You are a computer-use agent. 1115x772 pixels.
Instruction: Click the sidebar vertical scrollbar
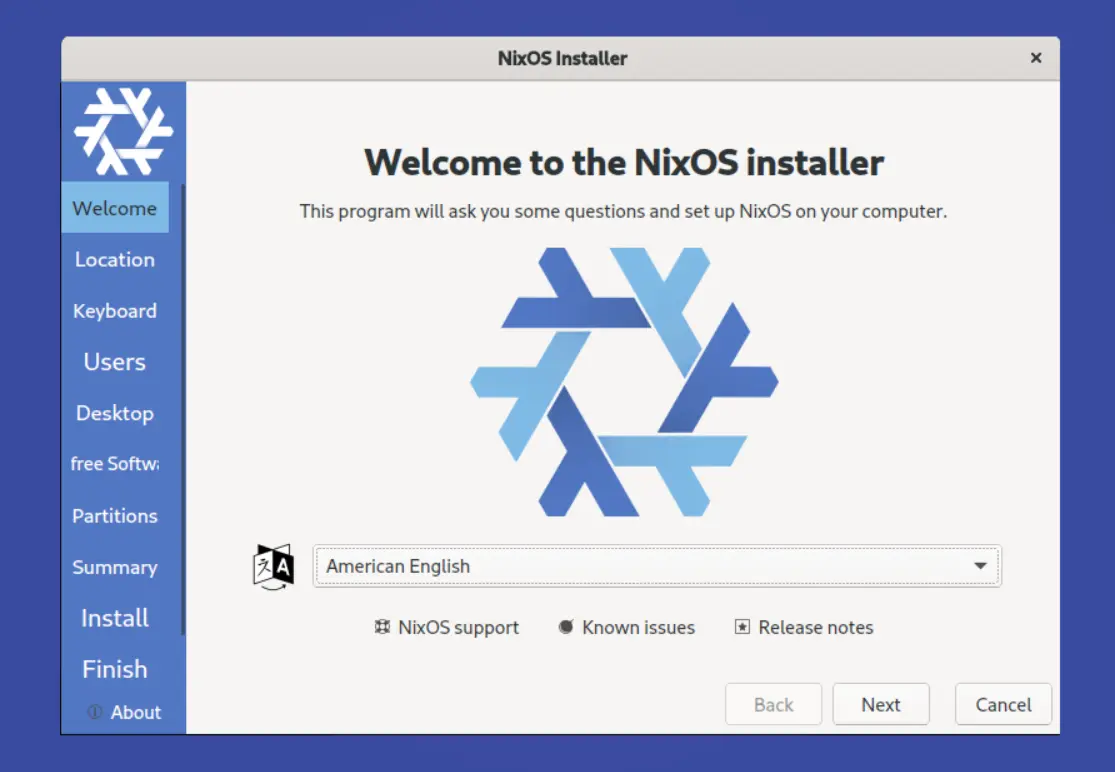[x=183, y=410]
